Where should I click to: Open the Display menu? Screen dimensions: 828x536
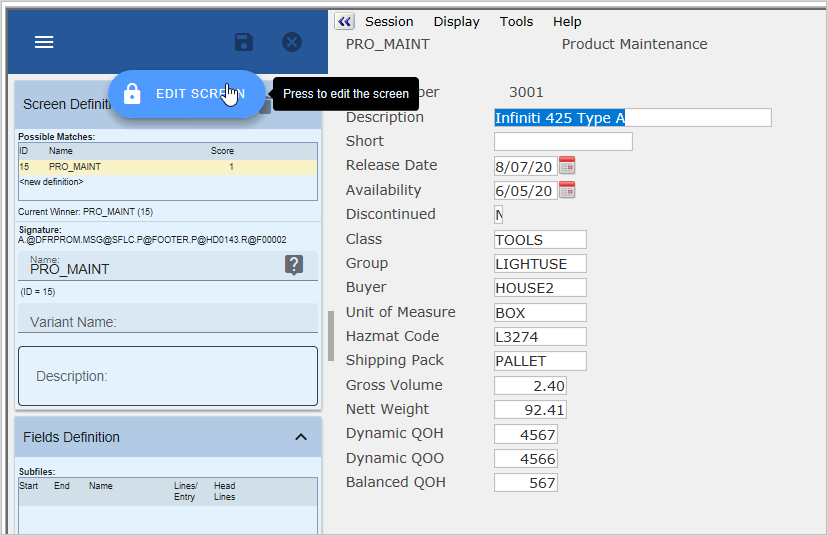coord(456,21)
